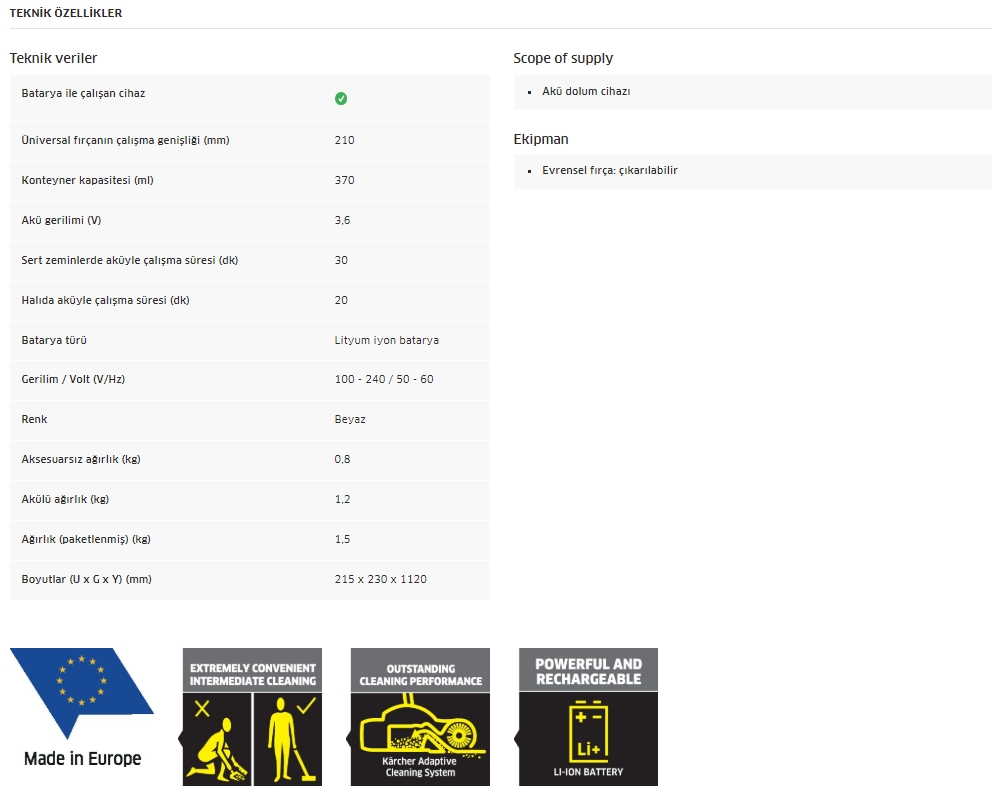The width and height of the screenshot is (992, 792).
Task: Click Sert zeminlerde aküyle çalışma süresi label
Action: pyautogui.click(x=130, y=260)
